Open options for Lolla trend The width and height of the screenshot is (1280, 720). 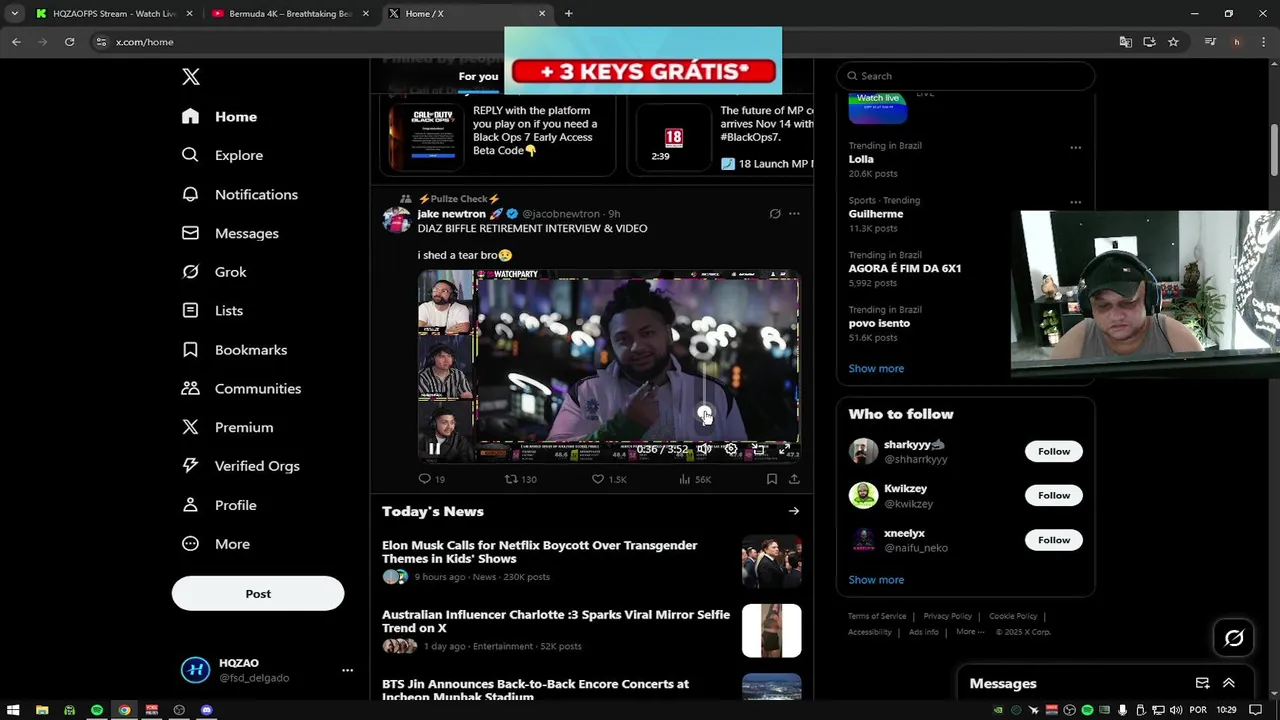click(1076, 147)
